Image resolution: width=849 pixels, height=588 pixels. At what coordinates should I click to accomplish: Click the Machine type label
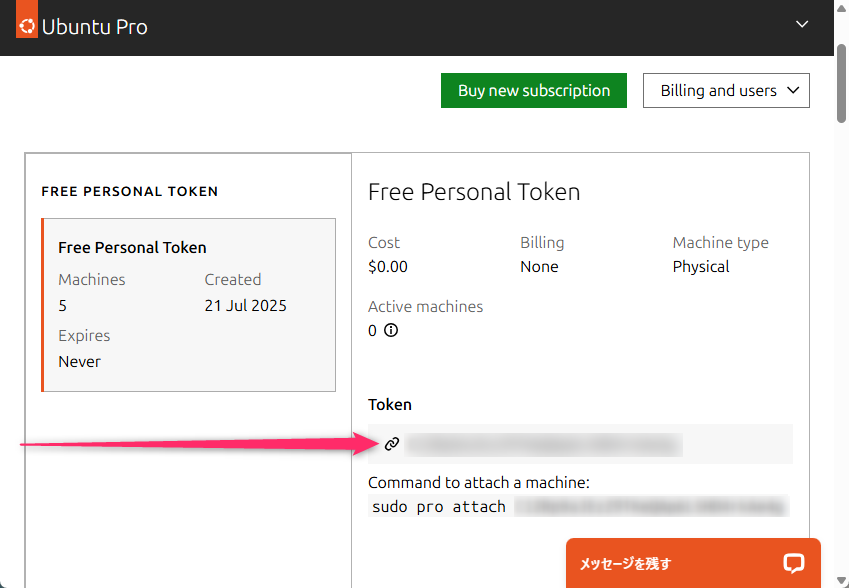point(721,243)
